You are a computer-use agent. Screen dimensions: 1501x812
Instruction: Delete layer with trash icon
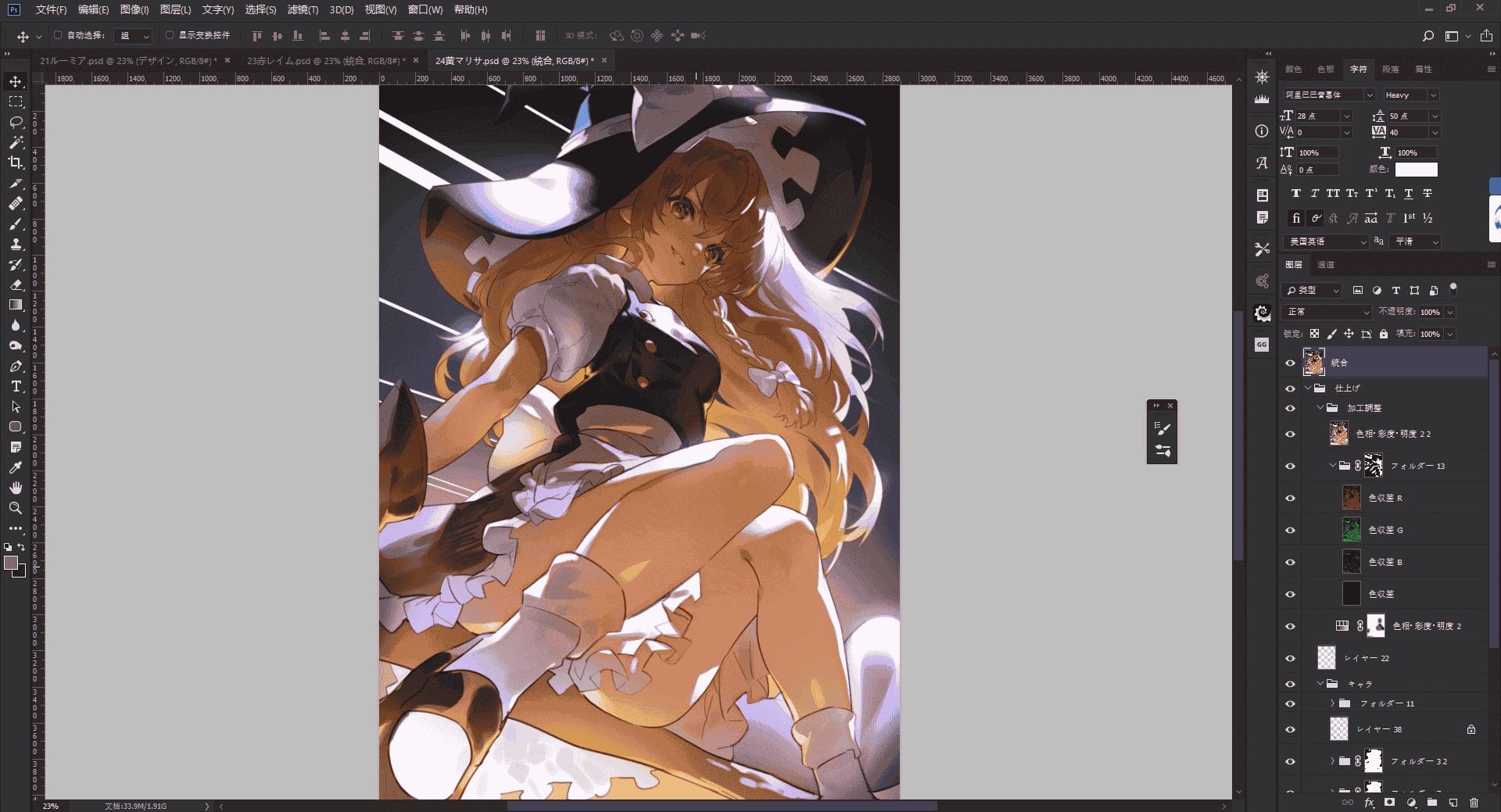tap(1474, 803)
